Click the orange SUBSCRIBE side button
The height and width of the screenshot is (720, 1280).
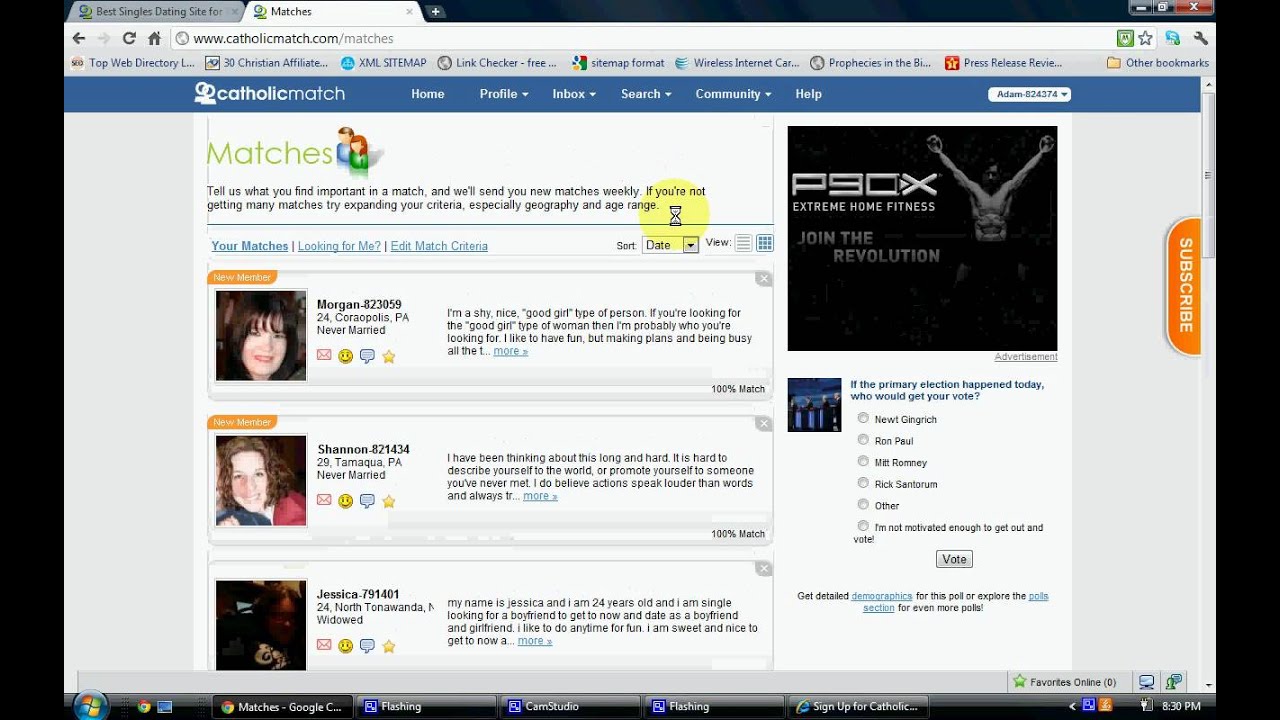pyautogui.click(x=1184, y=286)
